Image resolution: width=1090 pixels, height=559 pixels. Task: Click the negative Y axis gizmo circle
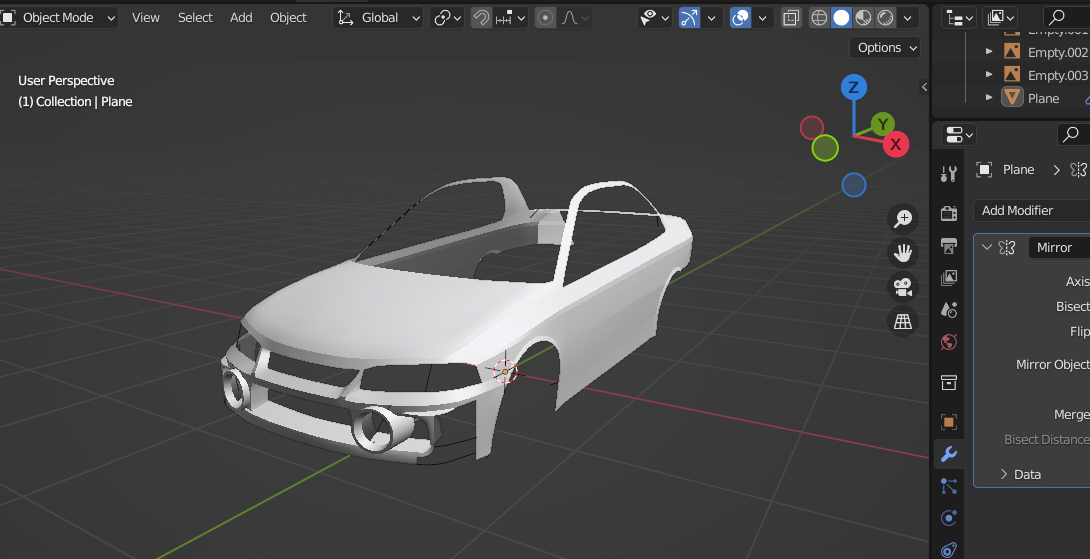(x=825, y=148)
